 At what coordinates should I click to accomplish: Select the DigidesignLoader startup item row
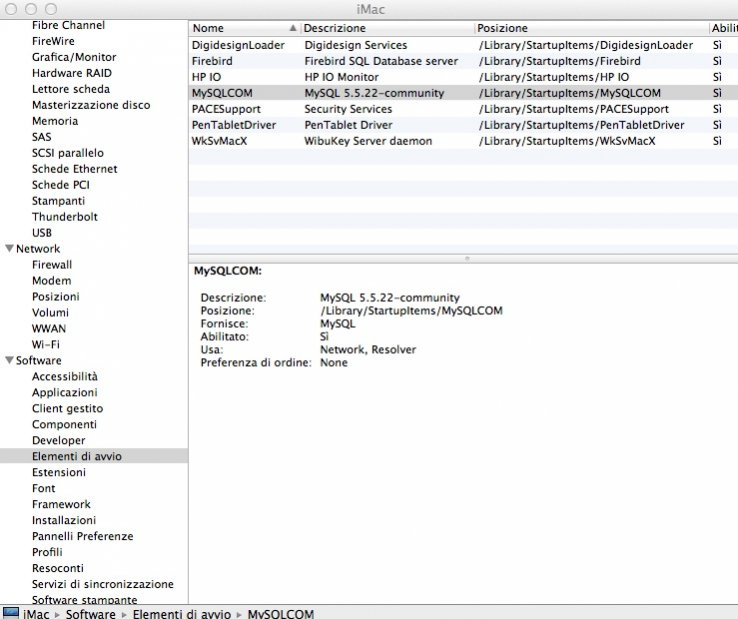pyautogui.click(x=463, y=45)
